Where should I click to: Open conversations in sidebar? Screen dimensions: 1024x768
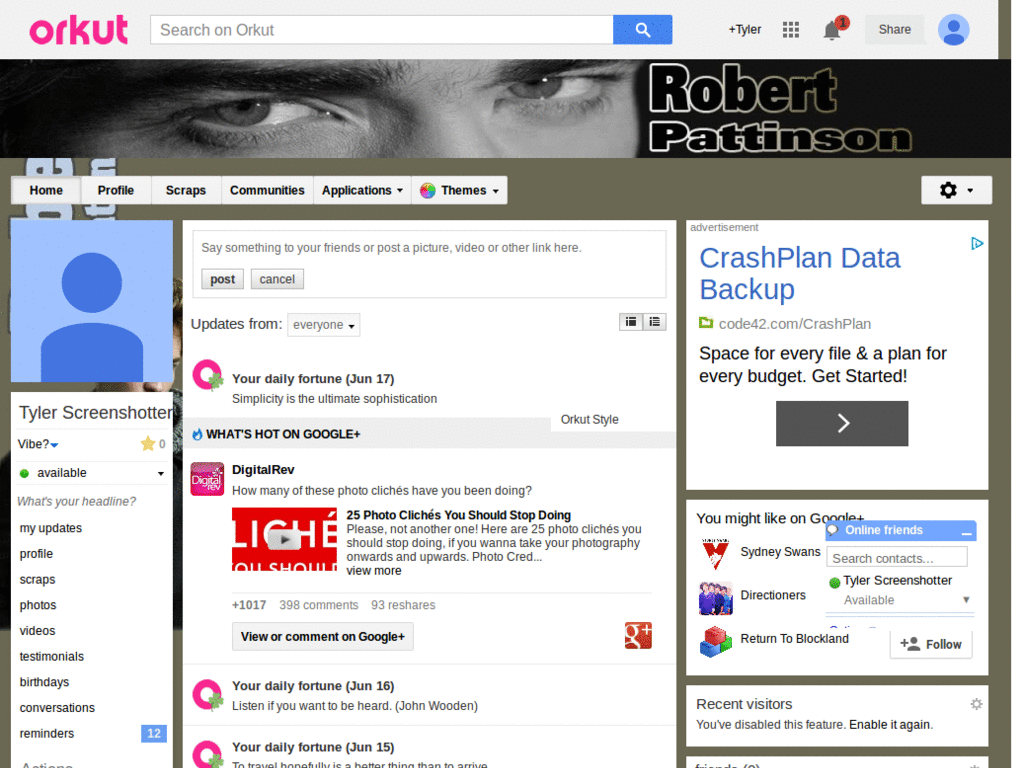click(57, 708)
